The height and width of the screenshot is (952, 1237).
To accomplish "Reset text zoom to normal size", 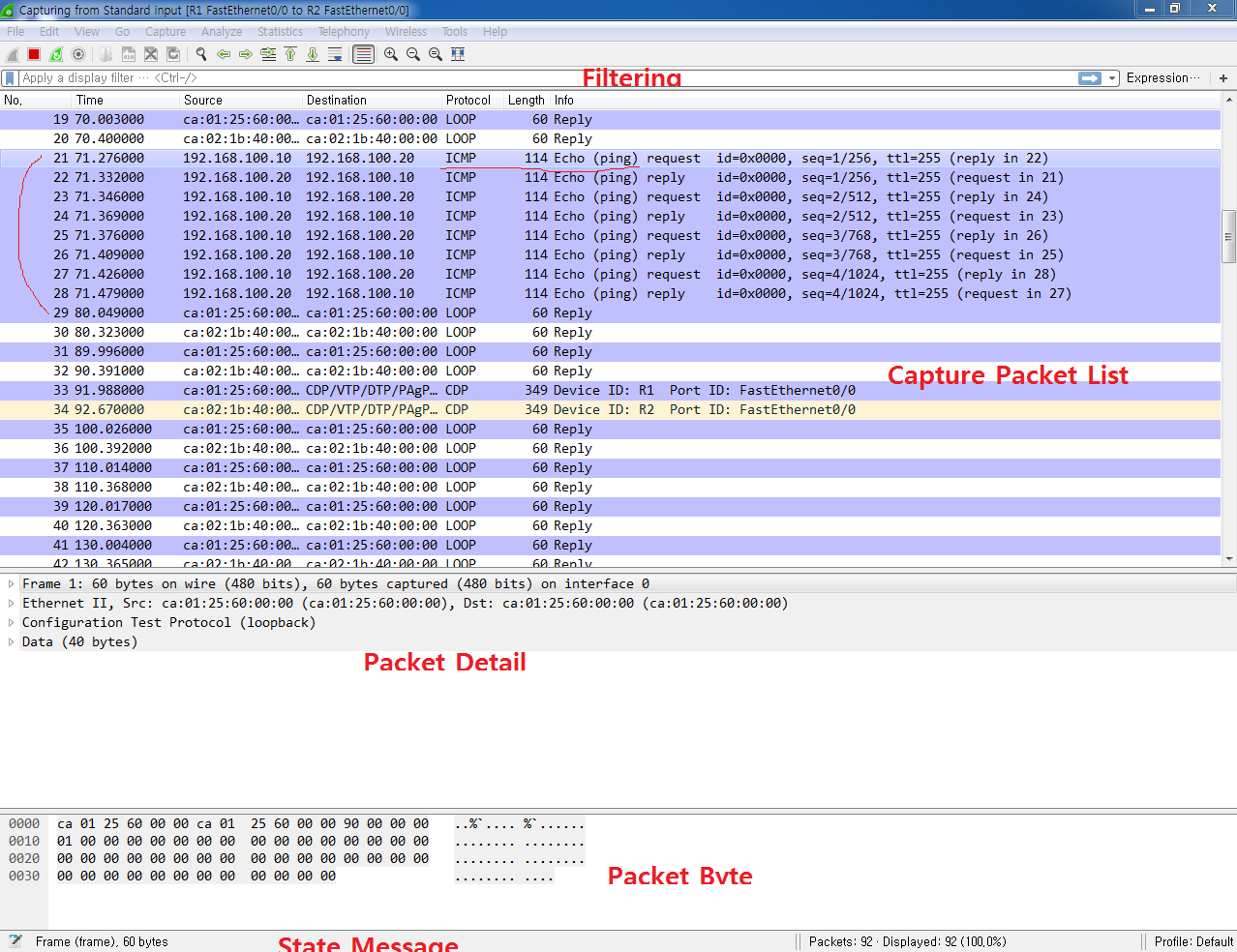I will (x=436, y=54).
